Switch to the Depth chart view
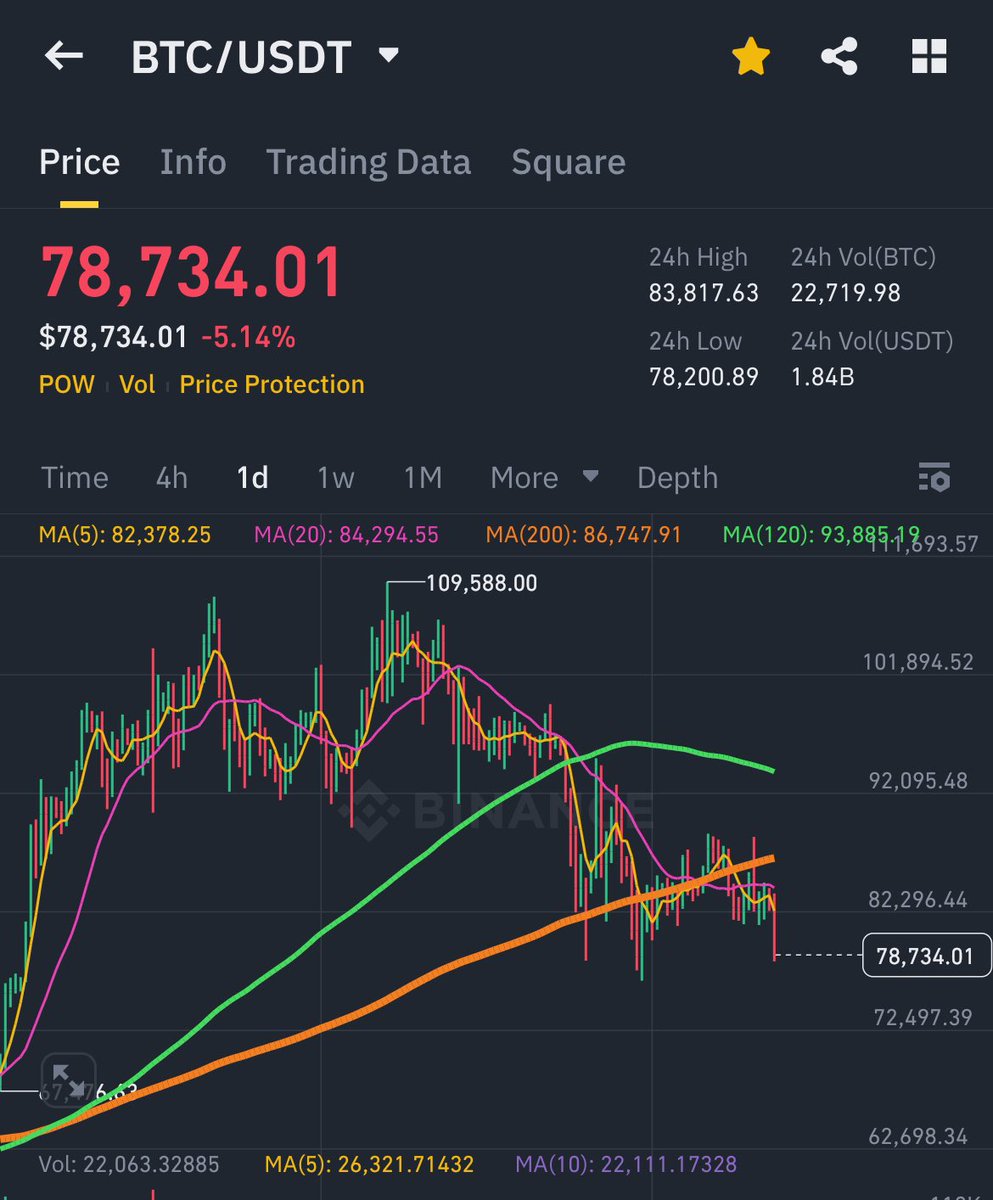 (x=677, y=478)
